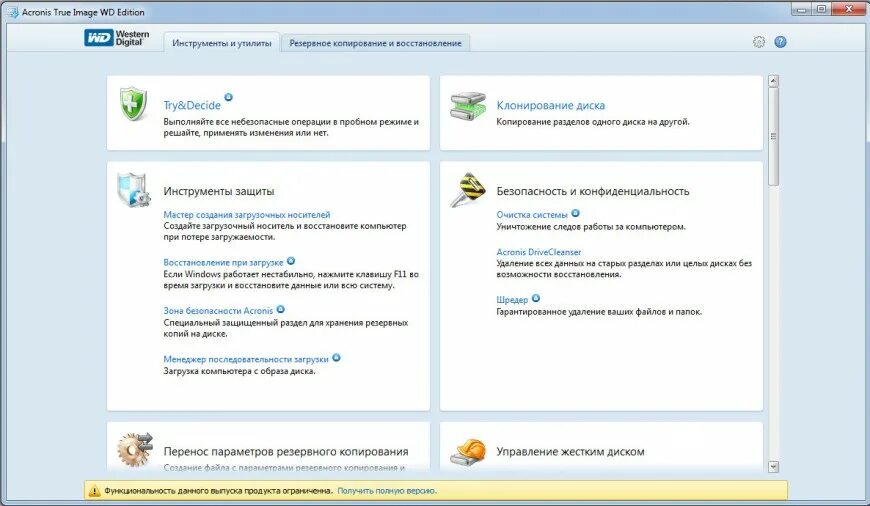The width and height of the screenshot is (870, 506).
Task: Open Клонирование диска link
Action: click(550, 105)
